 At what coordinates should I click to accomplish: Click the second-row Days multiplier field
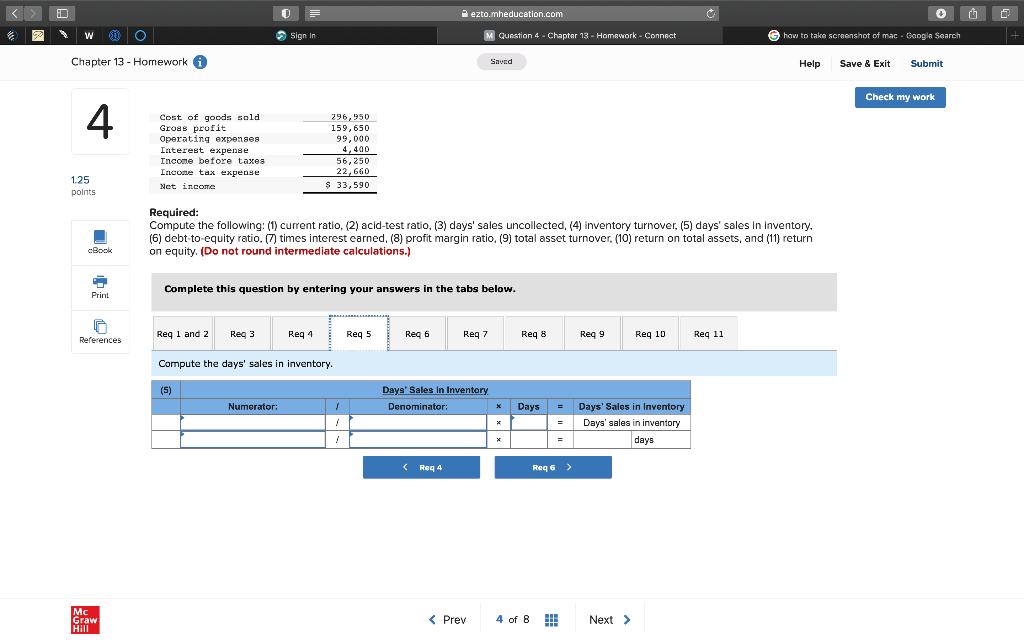(528, 440)
